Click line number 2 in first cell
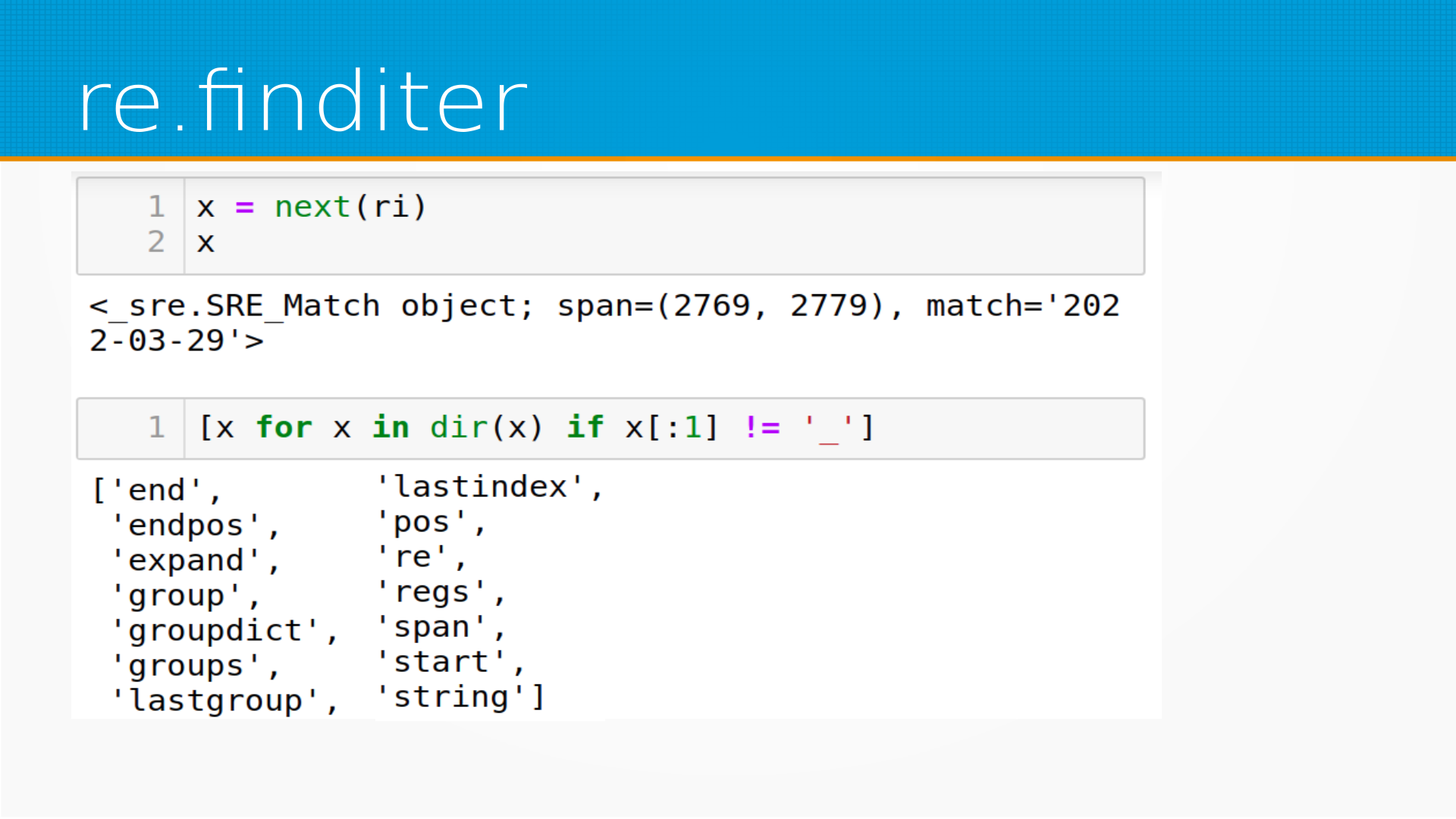This screenshot has height=819, width=1456. pos(156,242)
